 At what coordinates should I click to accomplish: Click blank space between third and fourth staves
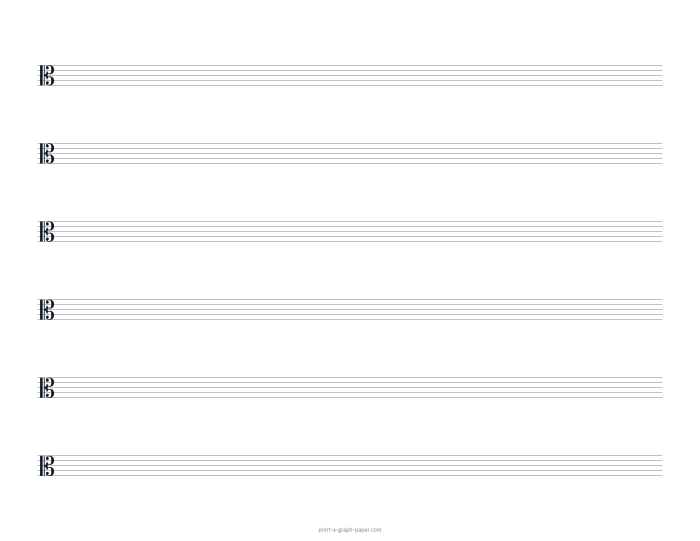(x=350, y=270)
